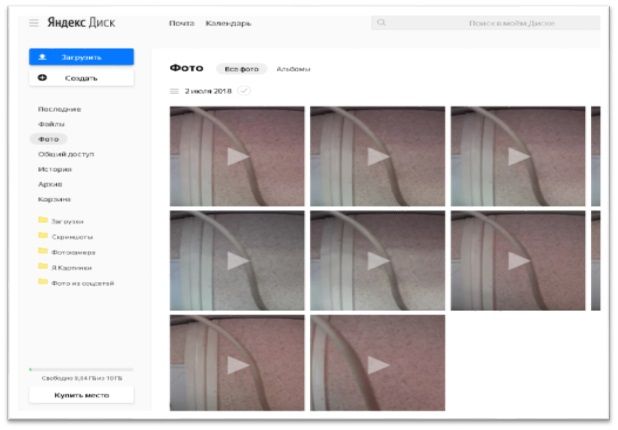Switch to the Все фото tab
The image size is (618, 430).
(x=242, y=69)
